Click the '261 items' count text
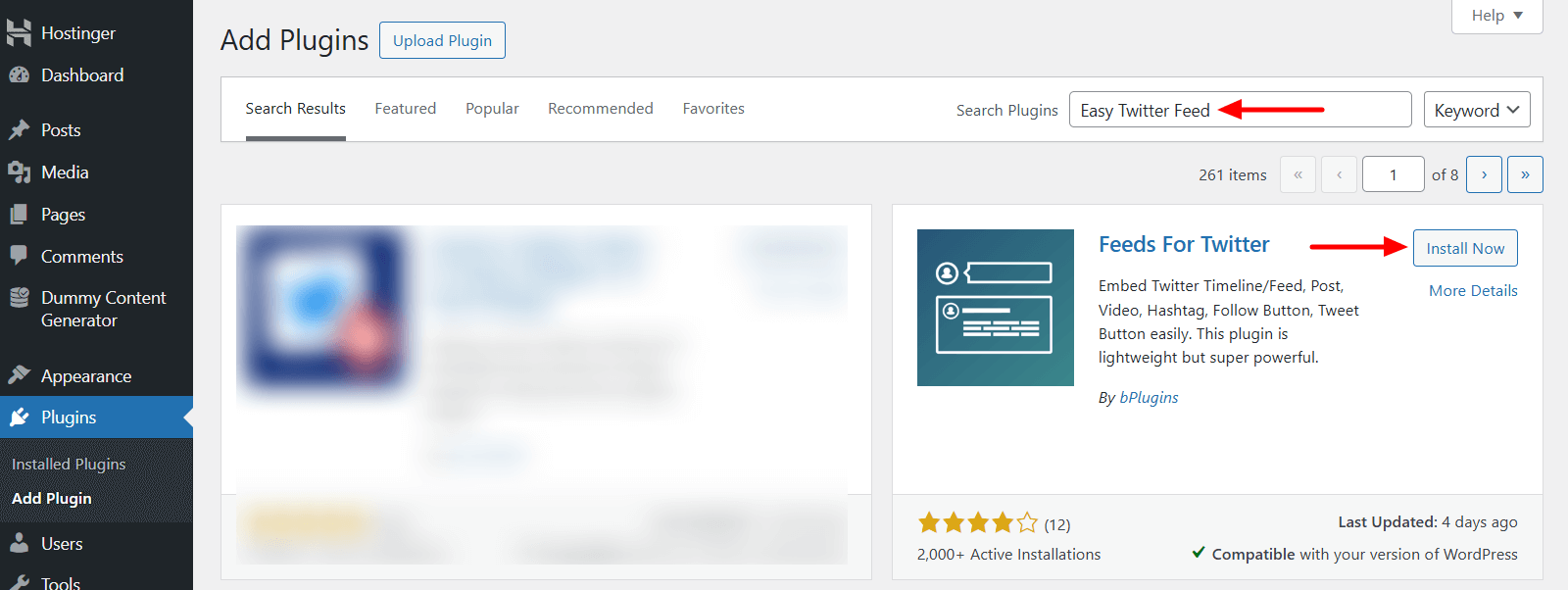The width and height of the screenshot is (1568, 590). point(1232,175)
